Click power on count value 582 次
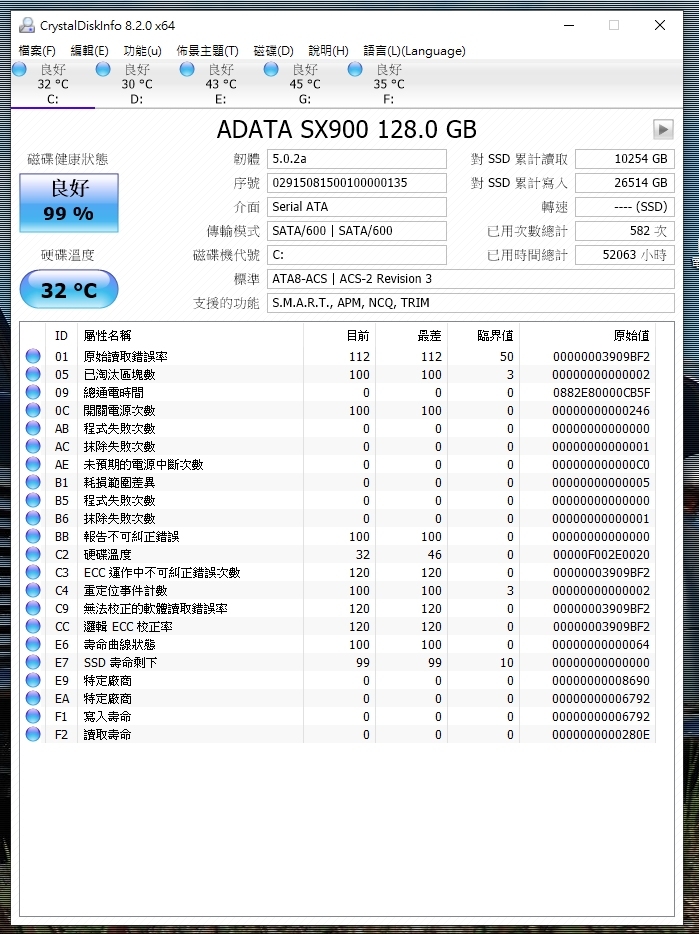This screenshot has height=934, width=699. pos(625,231)
